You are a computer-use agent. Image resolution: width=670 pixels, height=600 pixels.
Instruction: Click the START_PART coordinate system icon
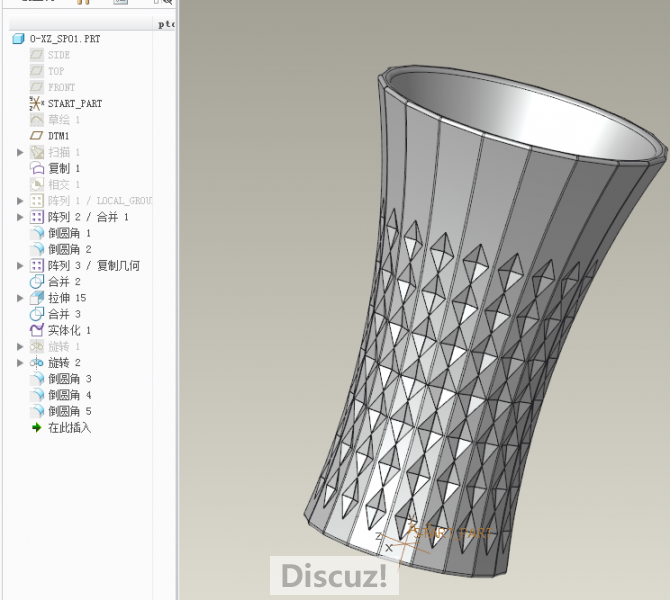click(x=37, y=103)
